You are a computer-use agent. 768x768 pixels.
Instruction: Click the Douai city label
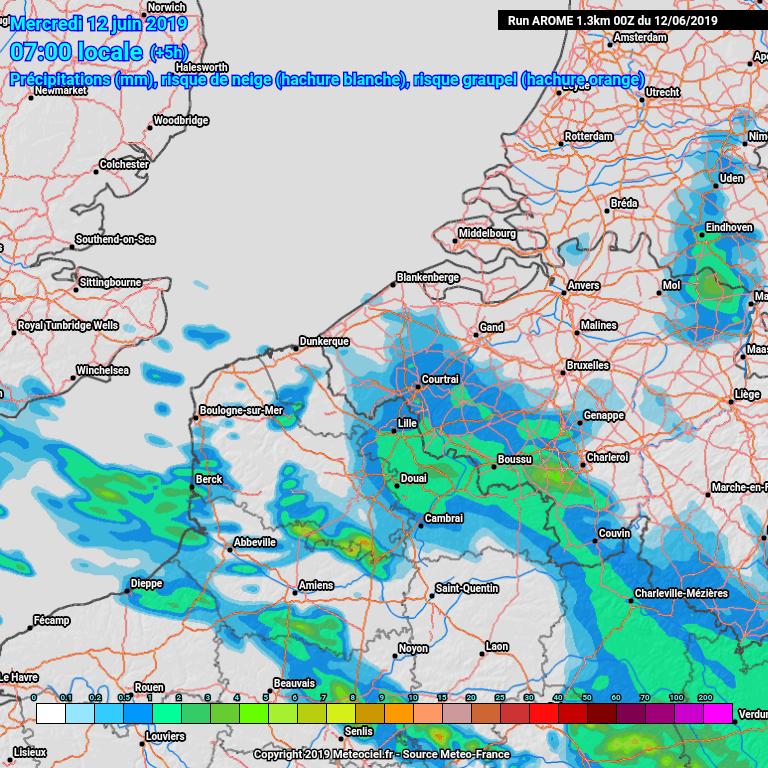click(x=413, y=478)
